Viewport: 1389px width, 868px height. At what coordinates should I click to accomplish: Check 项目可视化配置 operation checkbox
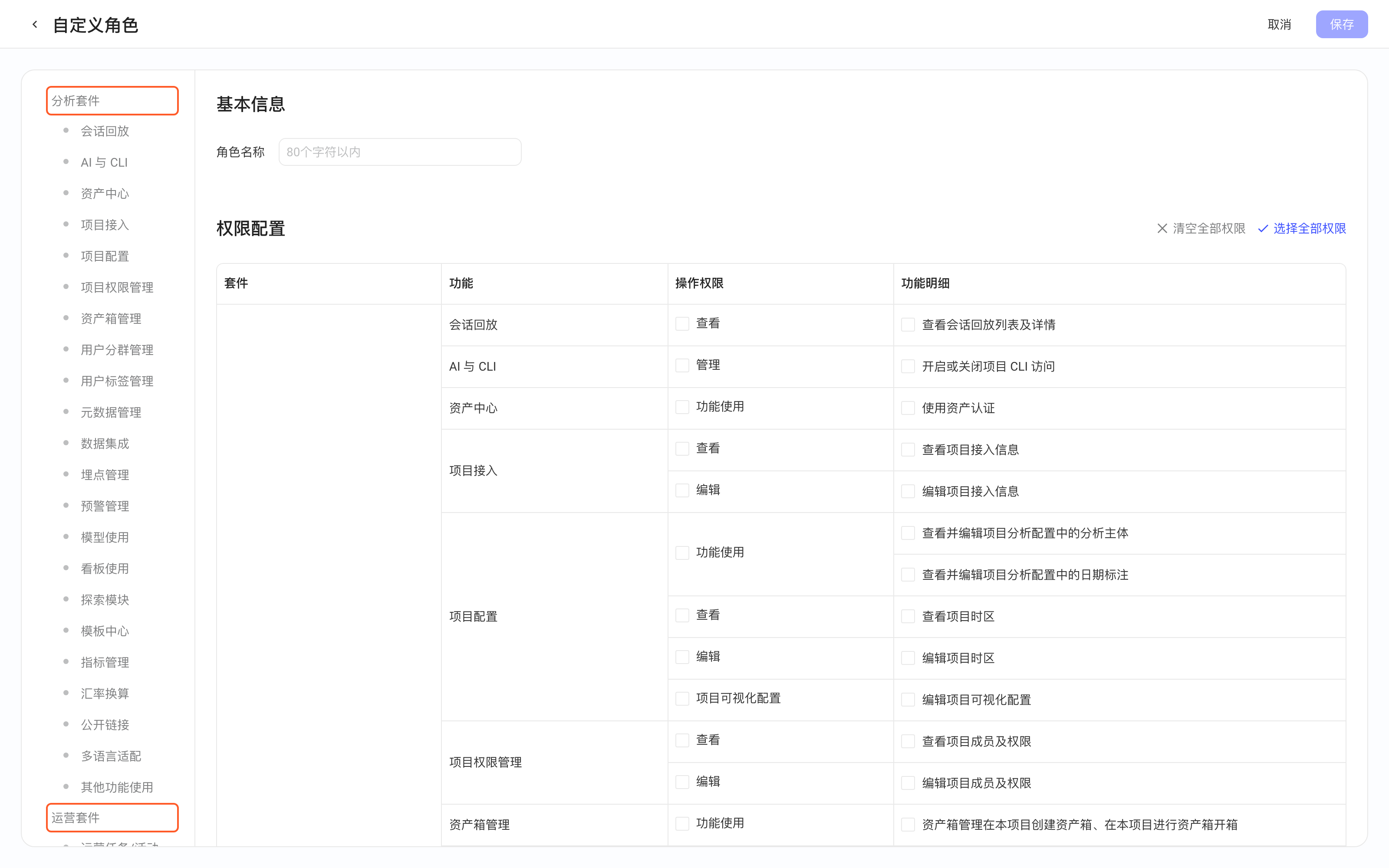[682, 699]
